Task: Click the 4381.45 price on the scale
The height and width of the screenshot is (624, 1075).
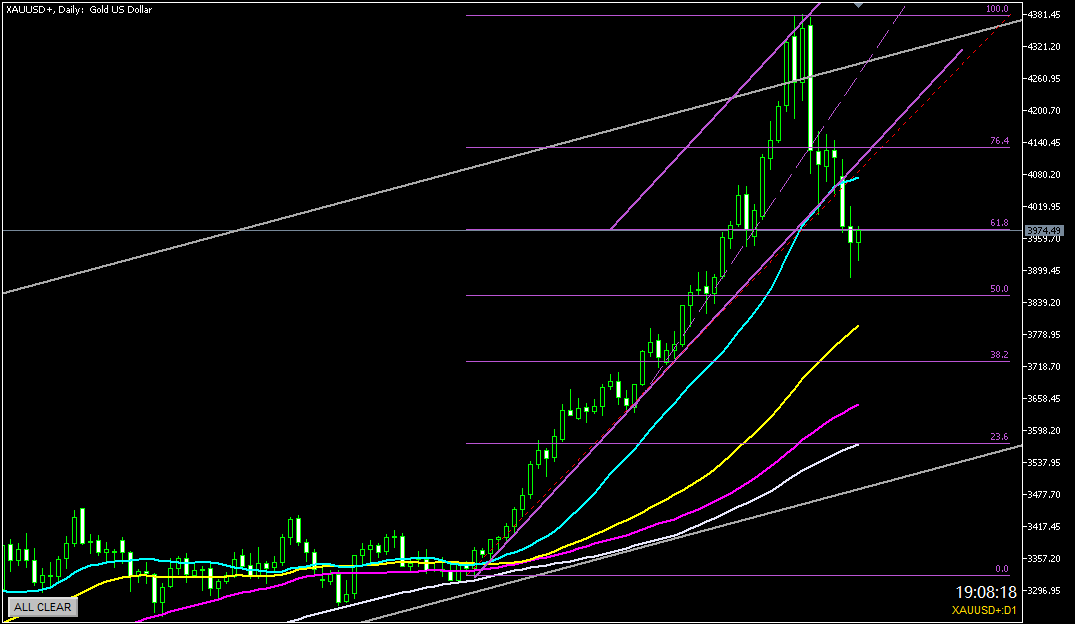Action: click(x=1046, y=15)
